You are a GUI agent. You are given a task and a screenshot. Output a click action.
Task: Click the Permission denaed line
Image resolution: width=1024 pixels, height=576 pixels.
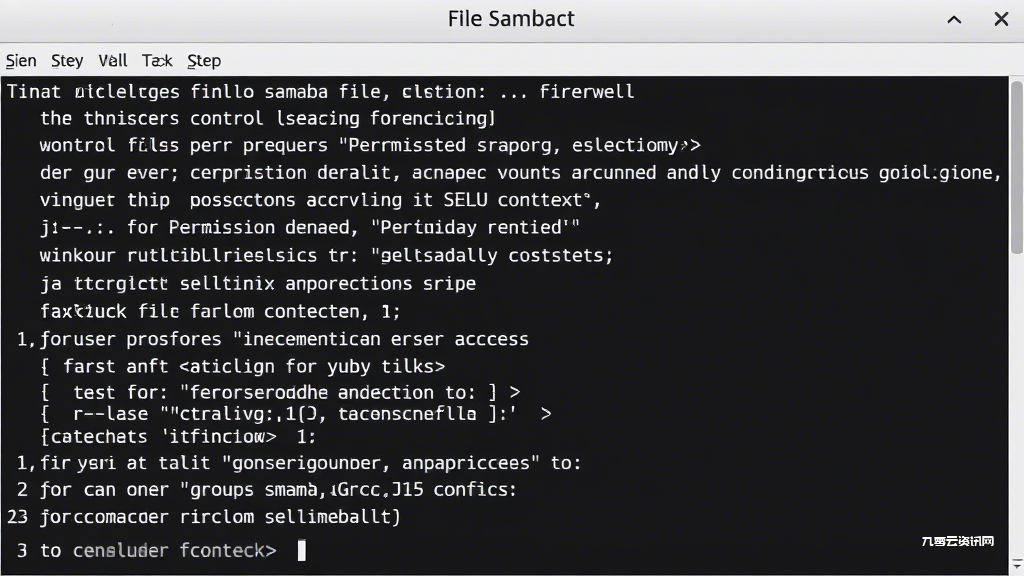click(x=310, y=227)
